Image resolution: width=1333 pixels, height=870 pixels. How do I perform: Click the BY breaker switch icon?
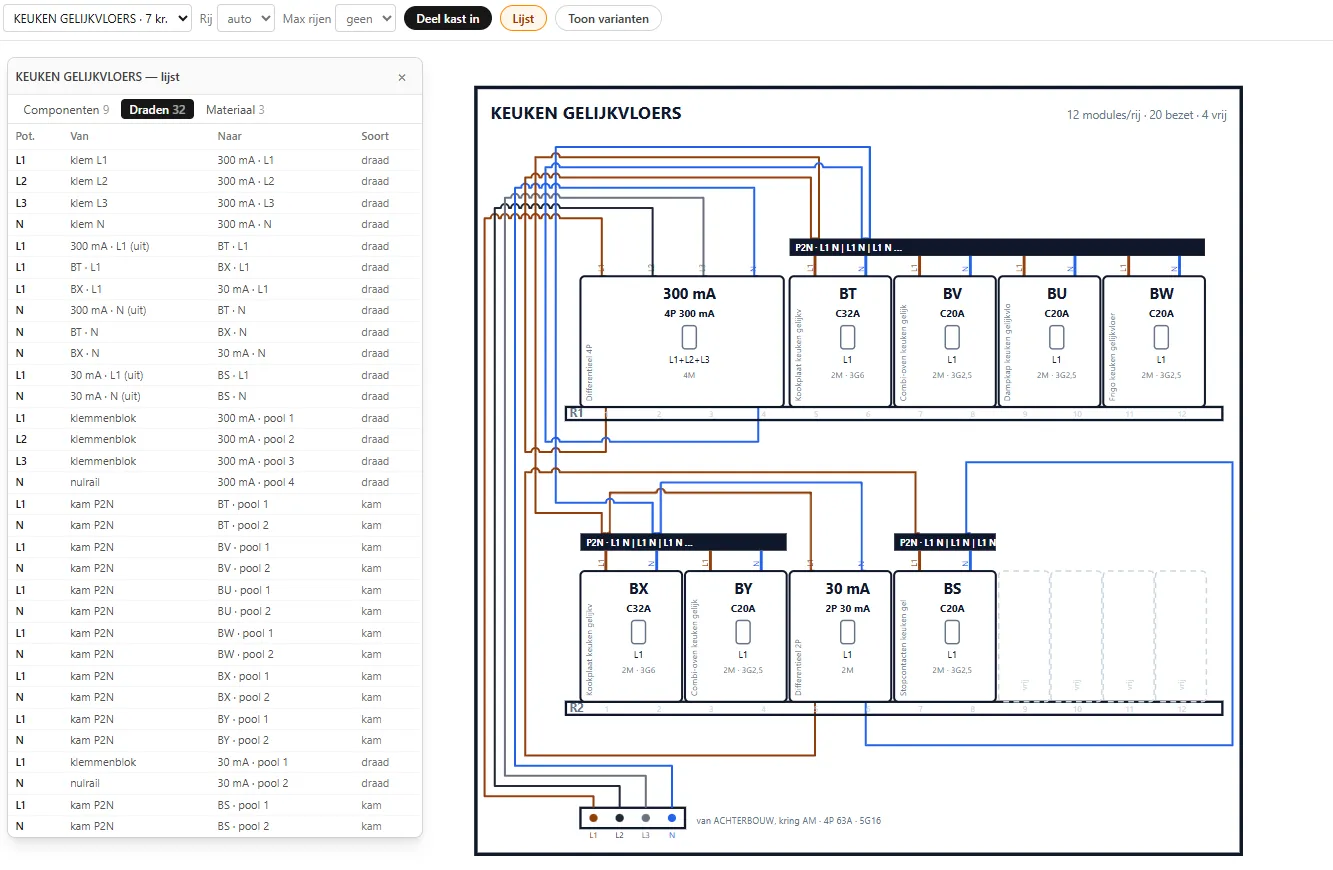(x=743, y=632)
